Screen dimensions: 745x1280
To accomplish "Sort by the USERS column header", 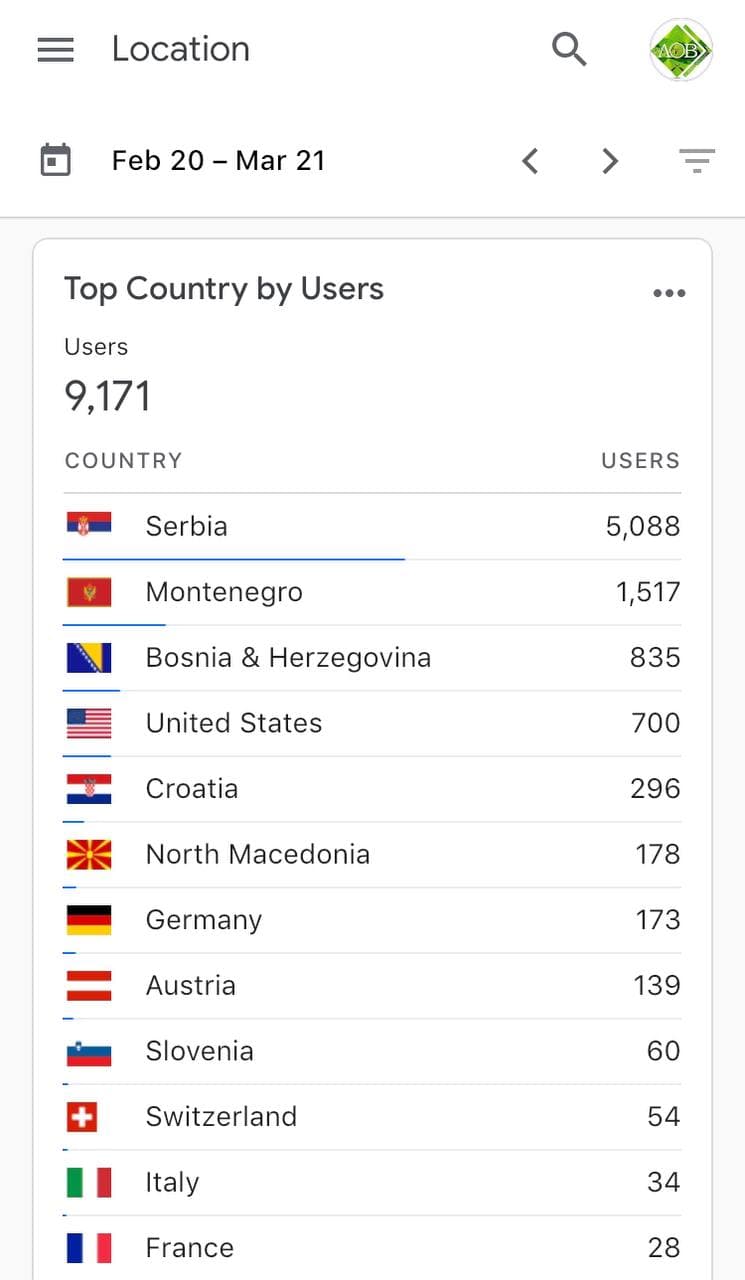I will (640, 461).
